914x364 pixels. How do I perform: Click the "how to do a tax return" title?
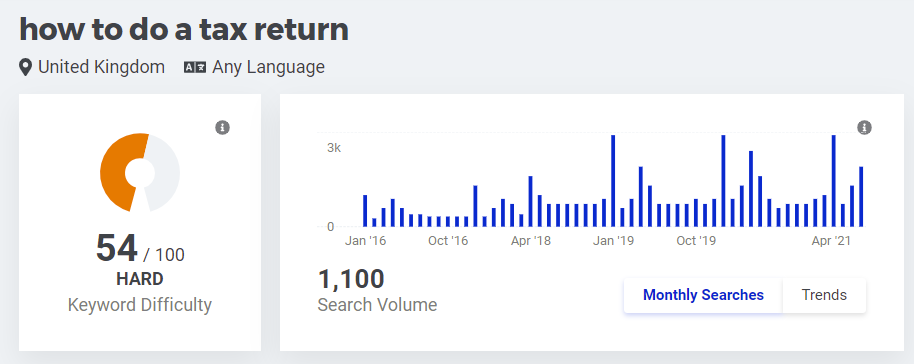pyautogui.click(x=184, y=29)
